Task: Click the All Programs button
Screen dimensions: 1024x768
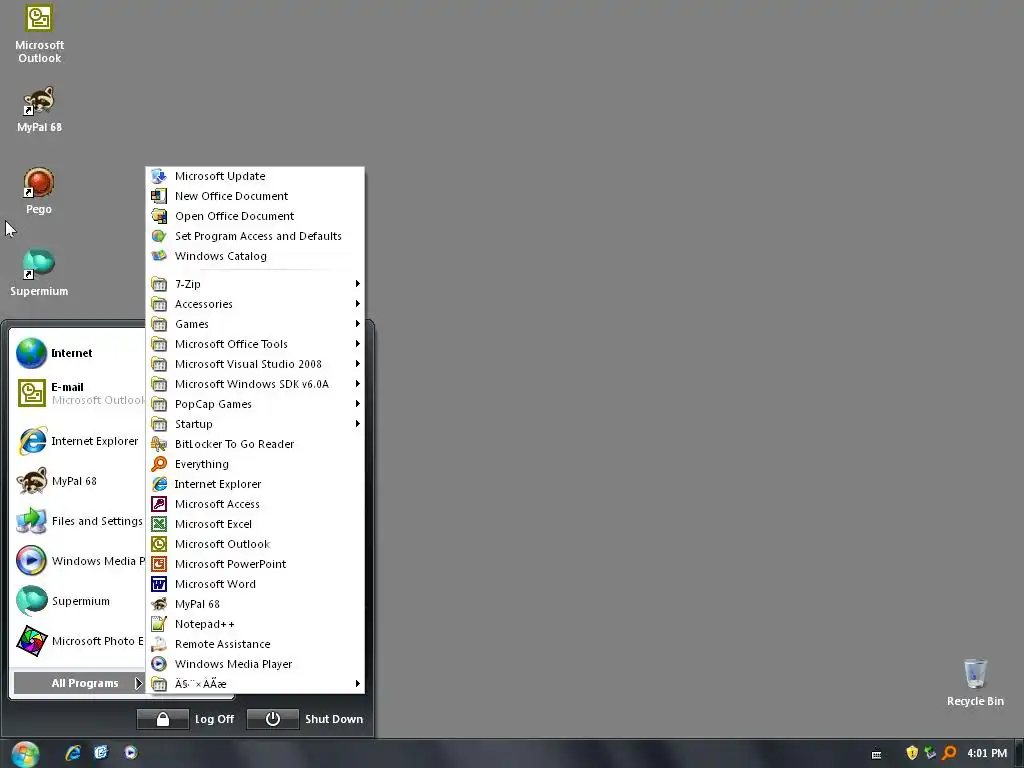Action: pos(79,683)
